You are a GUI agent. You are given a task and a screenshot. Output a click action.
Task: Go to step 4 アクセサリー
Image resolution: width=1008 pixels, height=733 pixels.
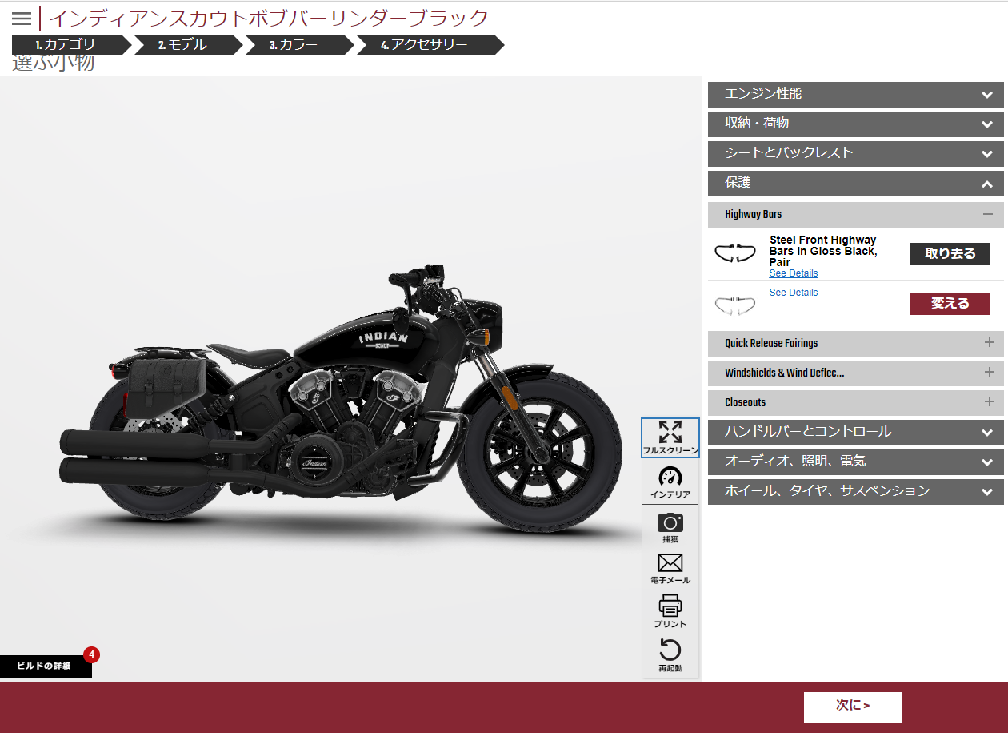(x=429, y=44)
